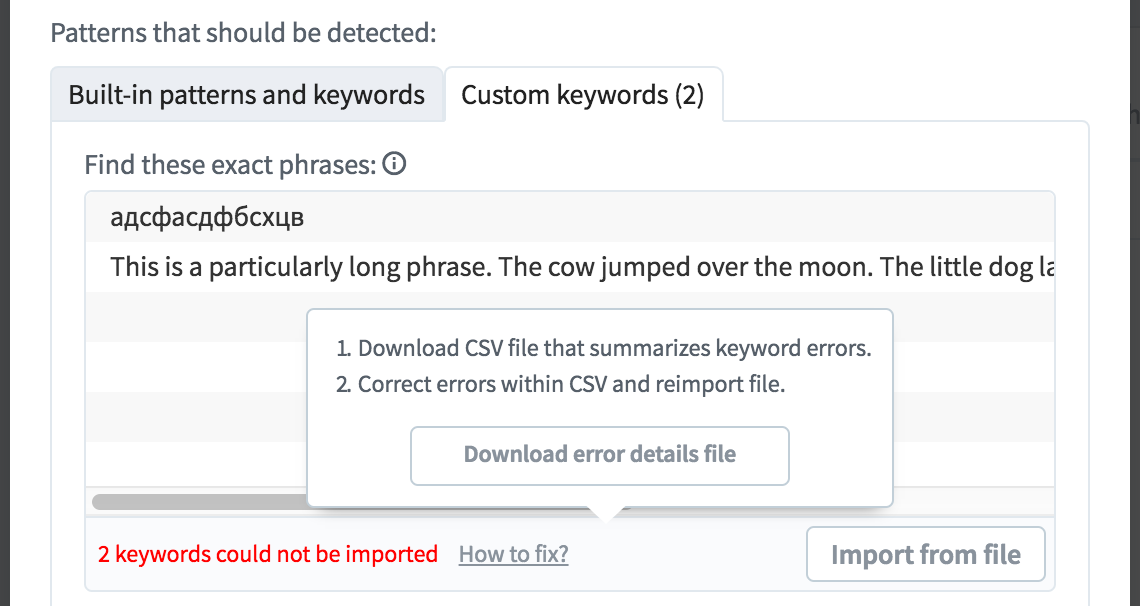Screen dimensions: 1140x606
Task: Click the red keywords could not be imported message
Action: pos(268,554)
